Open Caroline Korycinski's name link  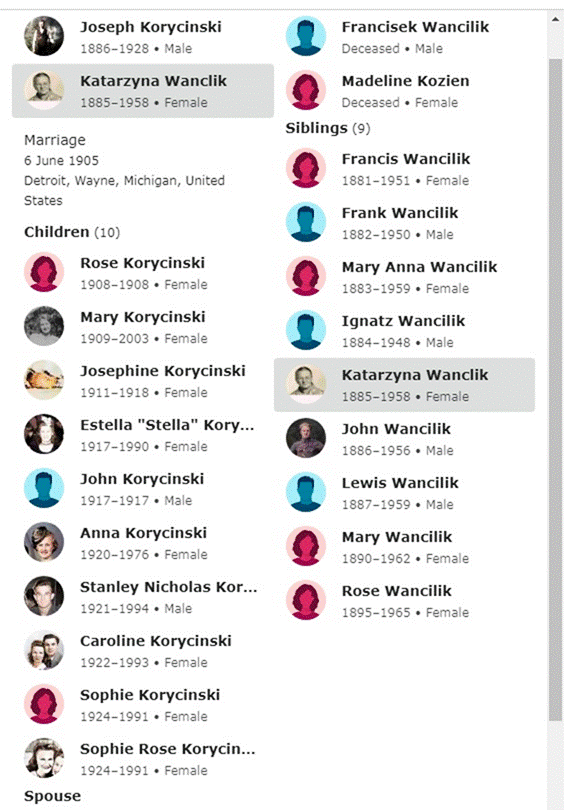pyautogui.click(x=155, y=641)
